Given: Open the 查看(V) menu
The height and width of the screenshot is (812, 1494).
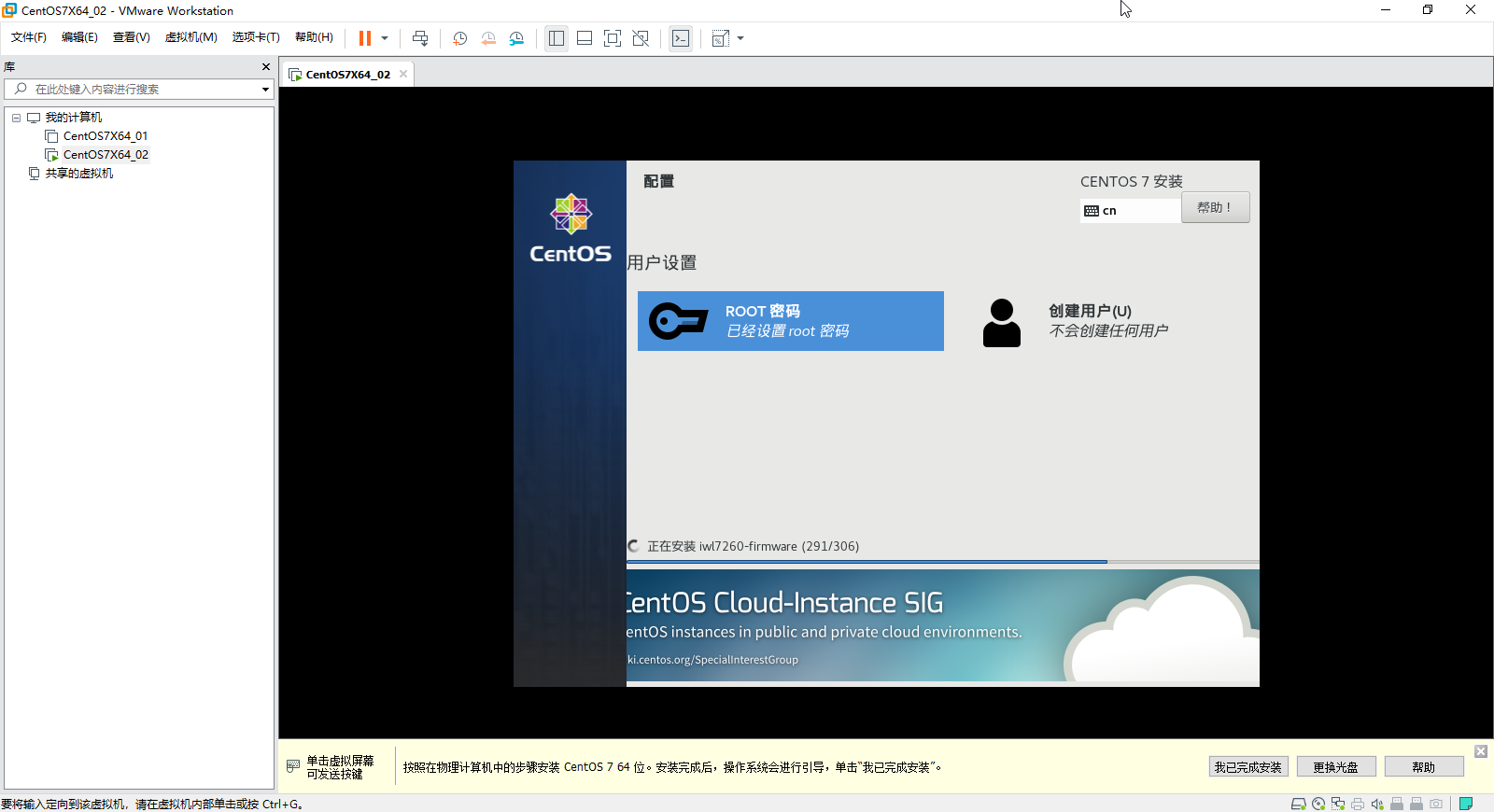Looking at the screenshot, I should coord(132,37).
